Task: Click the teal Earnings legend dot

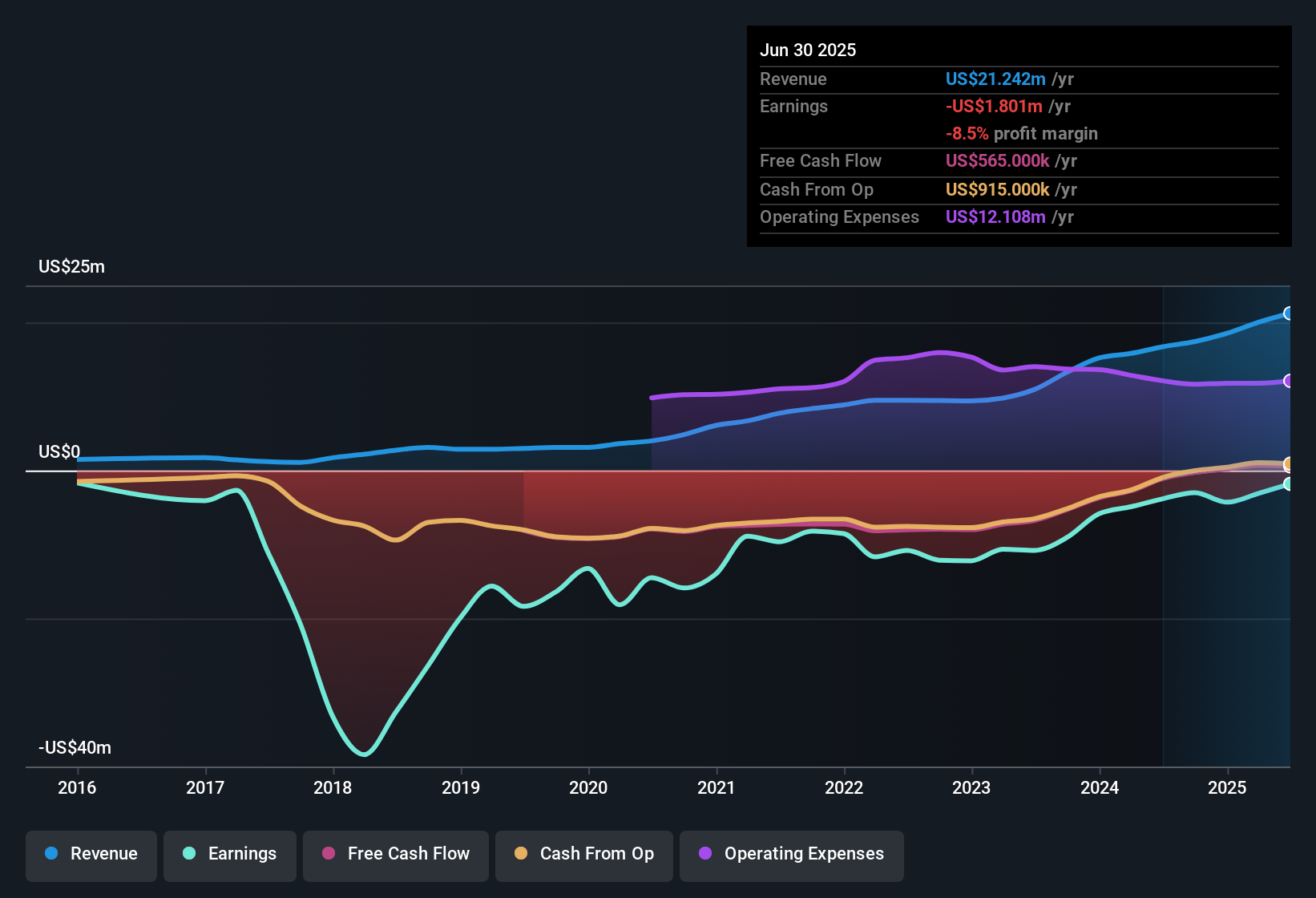Action: [x=189, y=854]
